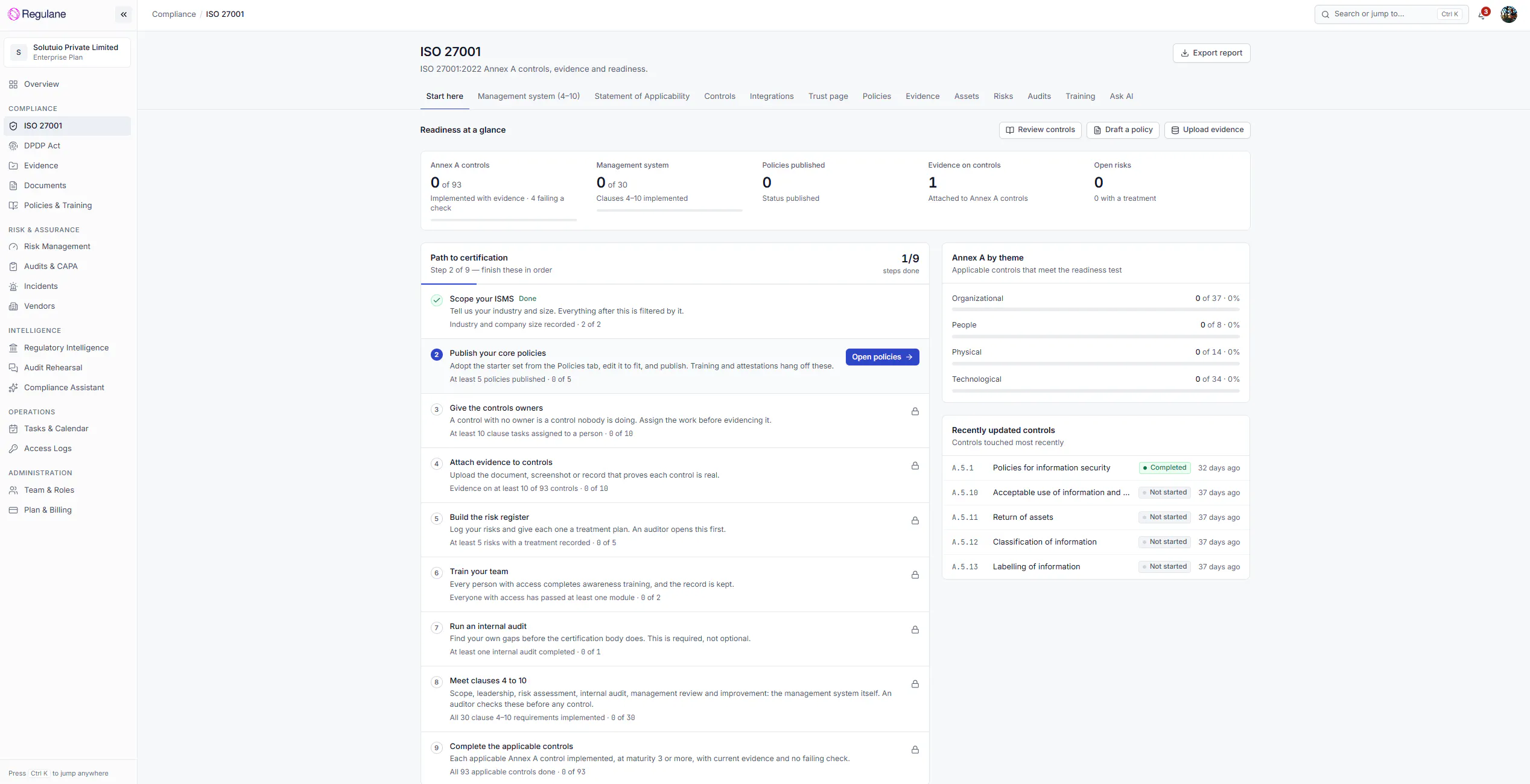Open the A.5.1 Policies for information security row
Viewport: 1530px width, 784px height.
pos(1096,468)
